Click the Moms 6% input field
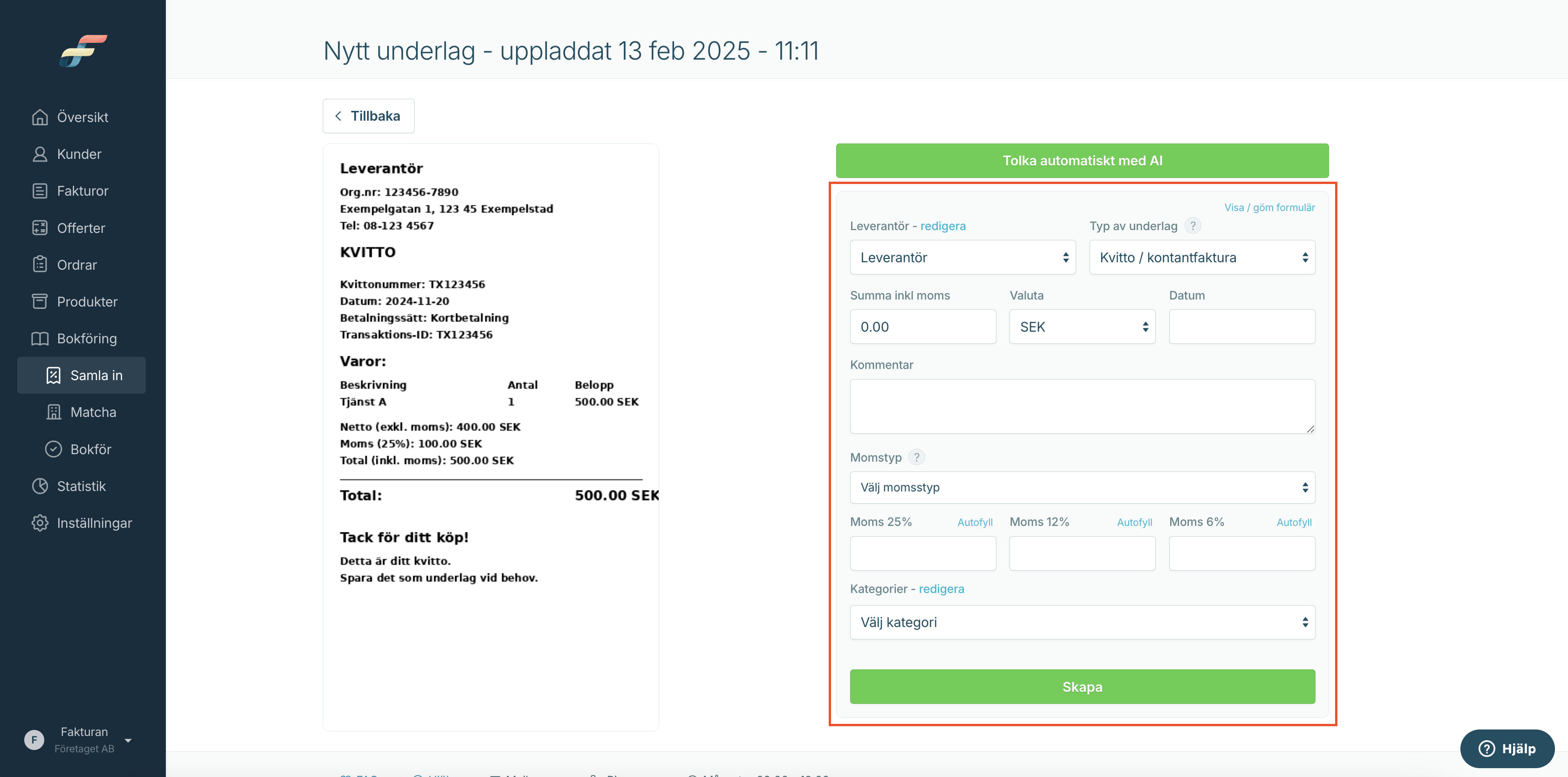Screen dimensions: 1568x777 [x=1241, y=553]
